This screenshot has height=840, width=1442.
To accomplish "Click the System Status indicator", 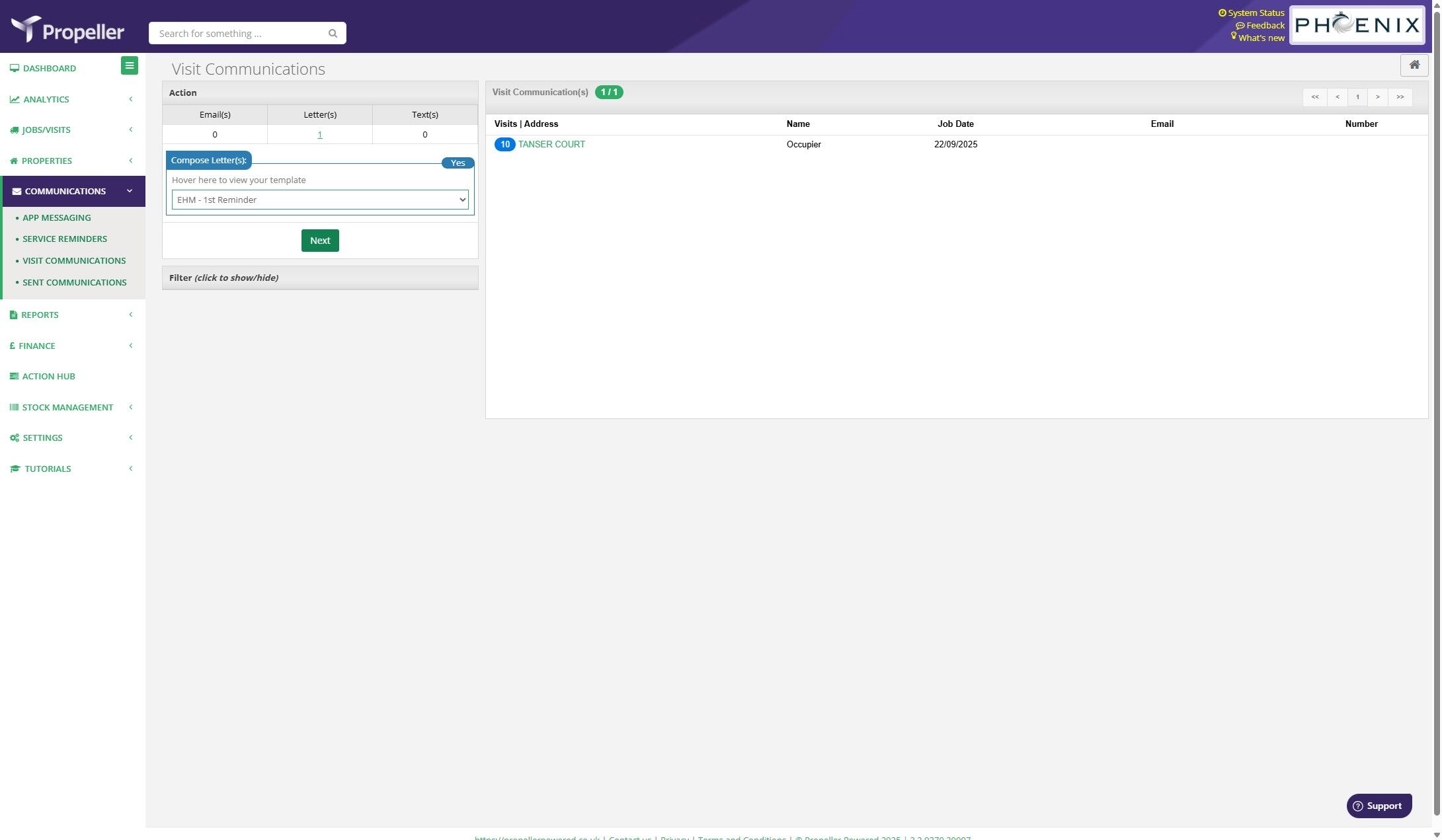I will click(1251, 13).
